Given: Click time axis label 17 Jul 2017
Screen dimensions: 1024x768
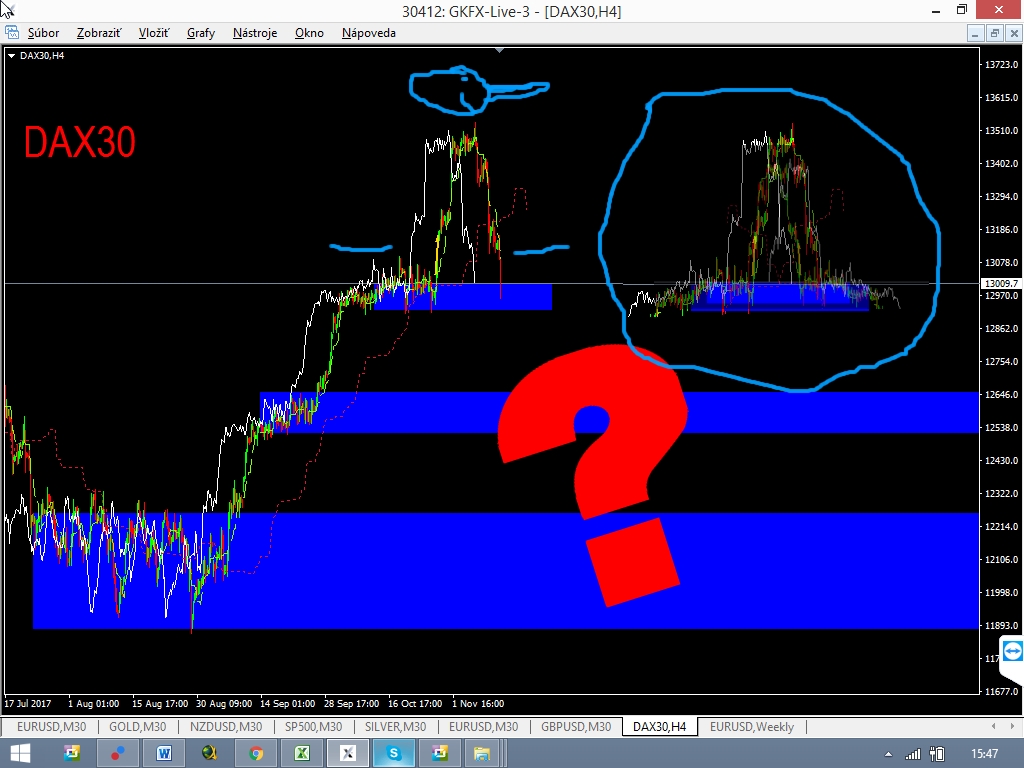Looking at the screenshot, I should tap(27, 703).
